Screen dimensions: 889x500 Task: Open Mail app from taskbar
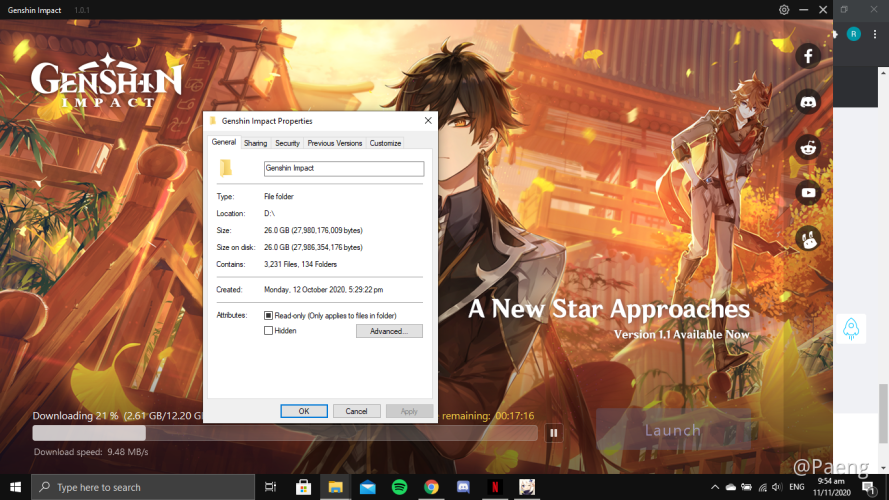tap(367, 487)
